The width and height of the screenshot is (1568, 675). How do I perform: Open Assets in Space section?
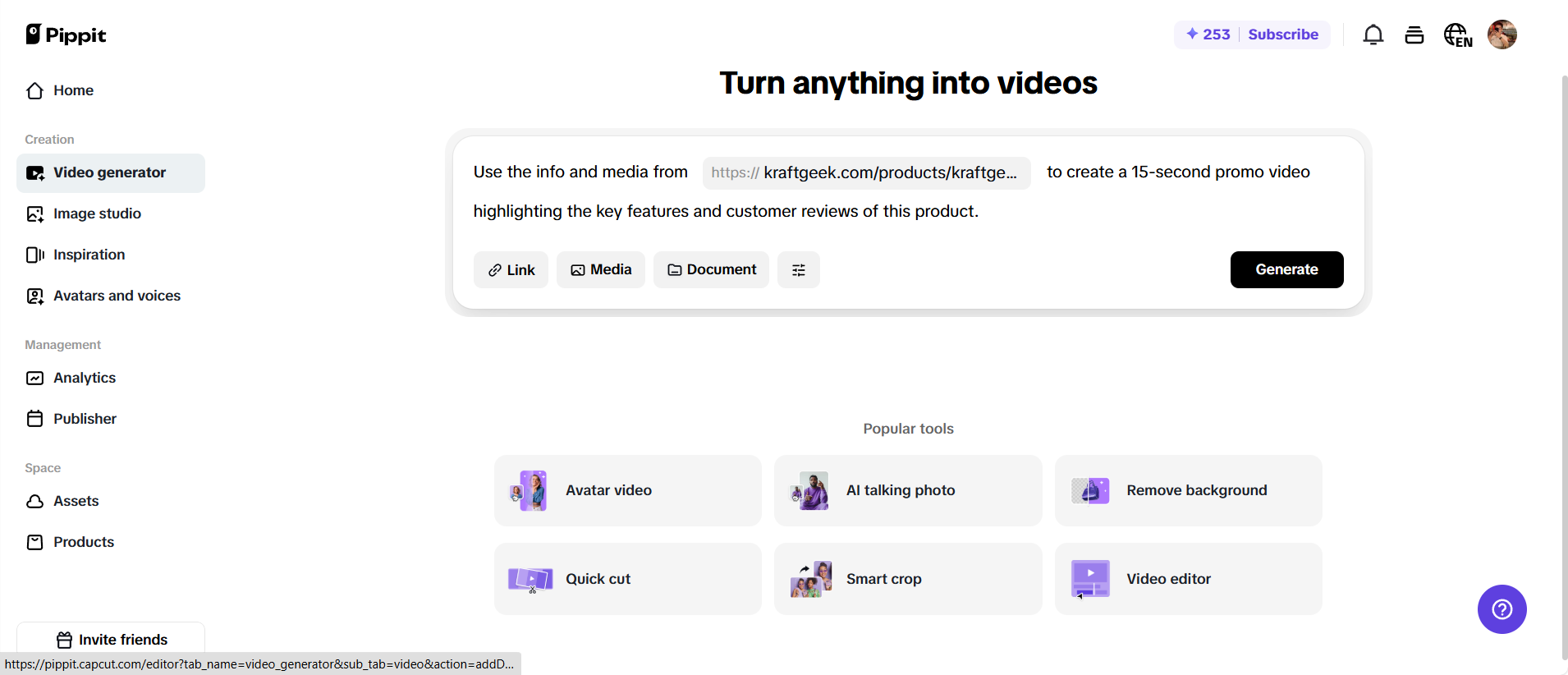111,501
